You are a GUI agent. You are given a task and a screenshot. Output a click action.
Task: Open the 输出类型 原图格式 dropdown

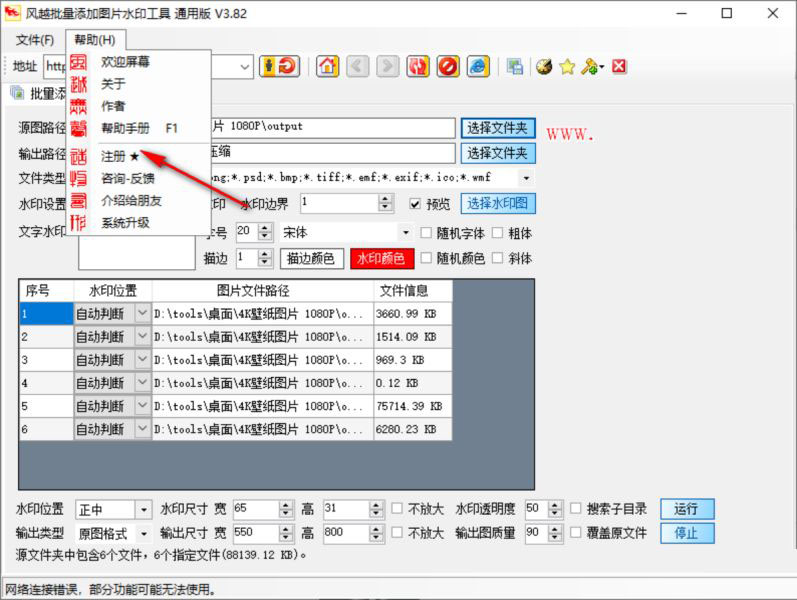(144, 533)
